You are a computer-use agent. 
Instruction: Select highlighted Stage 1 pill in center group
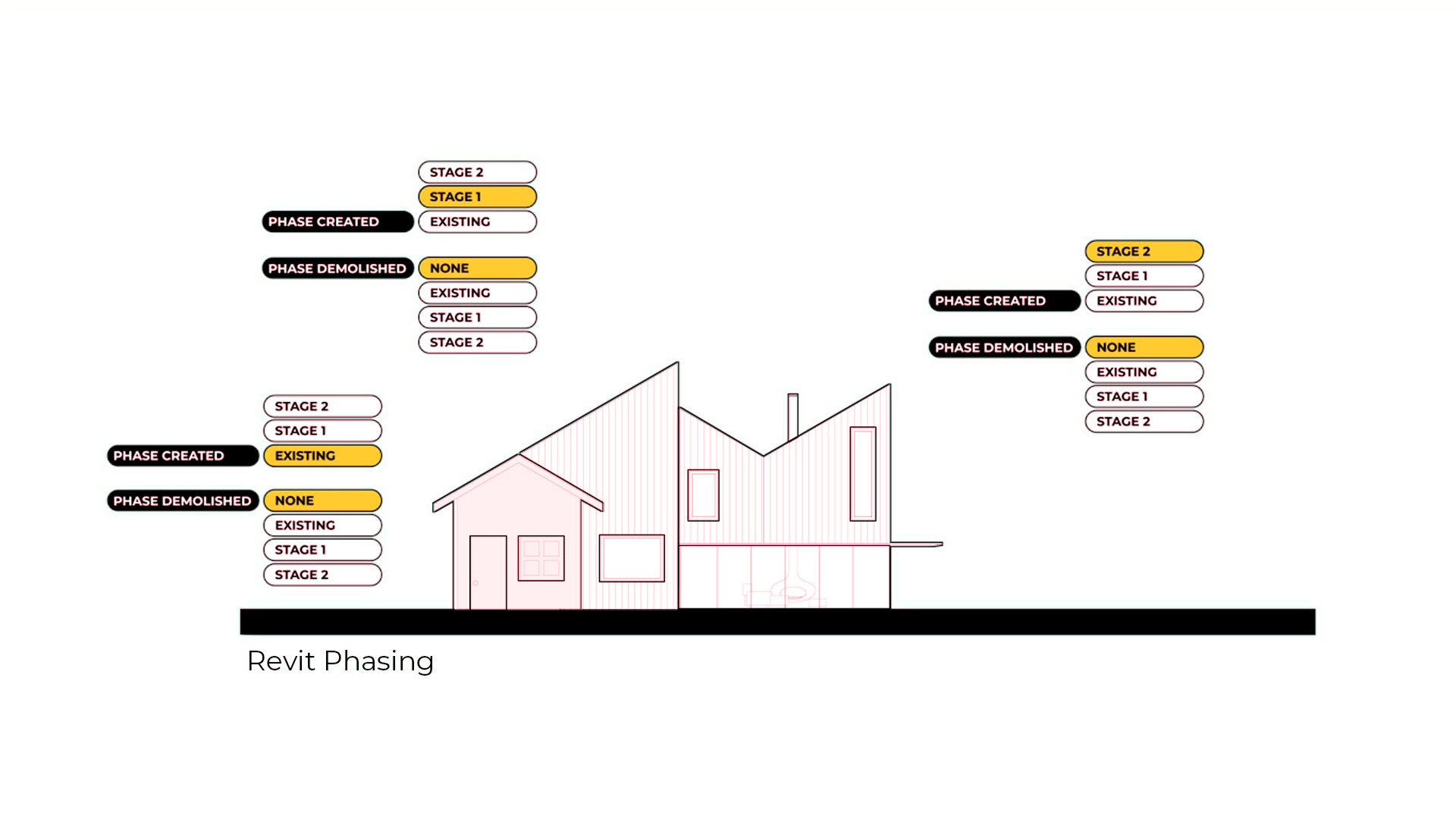tap(478, 197)
